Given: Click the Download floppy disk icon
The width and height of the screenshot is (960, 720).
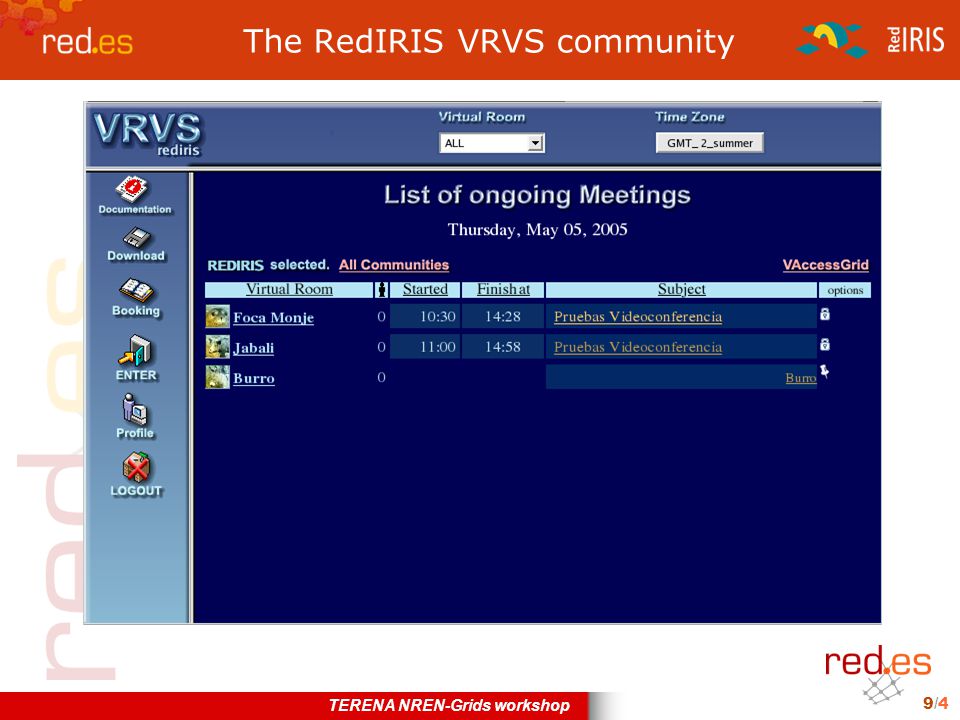Looking at the screenshot, I should [x=137, y=238].
